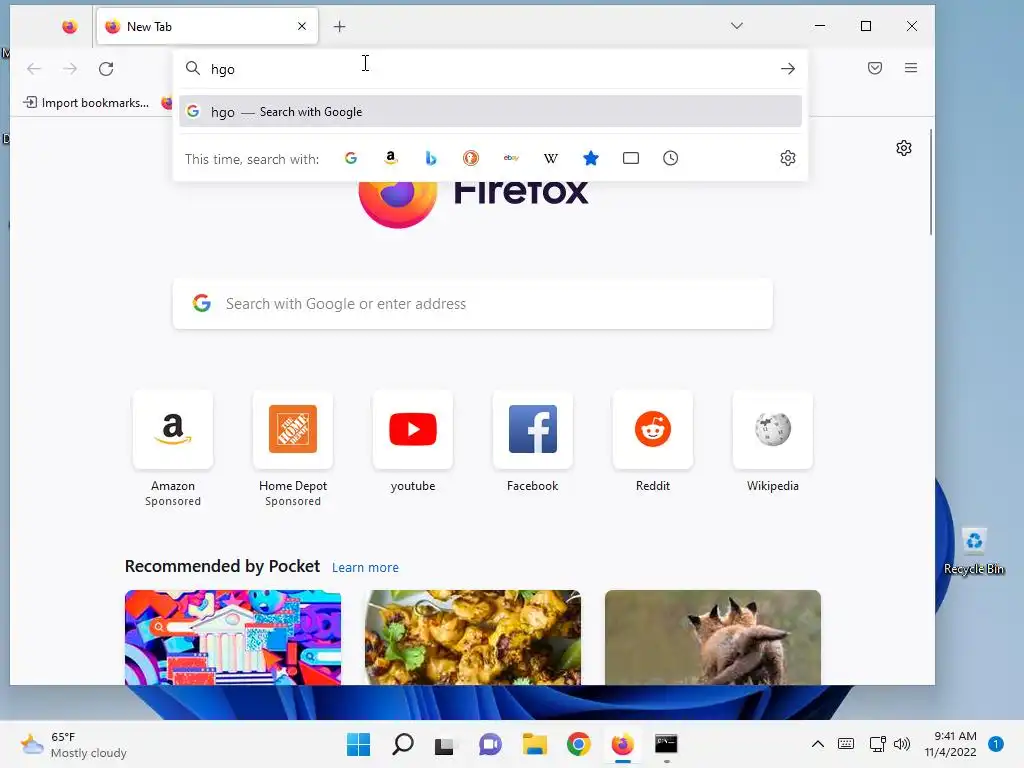Open network settings tray icon
The width and height of the screenshot is (1024, 768).
878,744
